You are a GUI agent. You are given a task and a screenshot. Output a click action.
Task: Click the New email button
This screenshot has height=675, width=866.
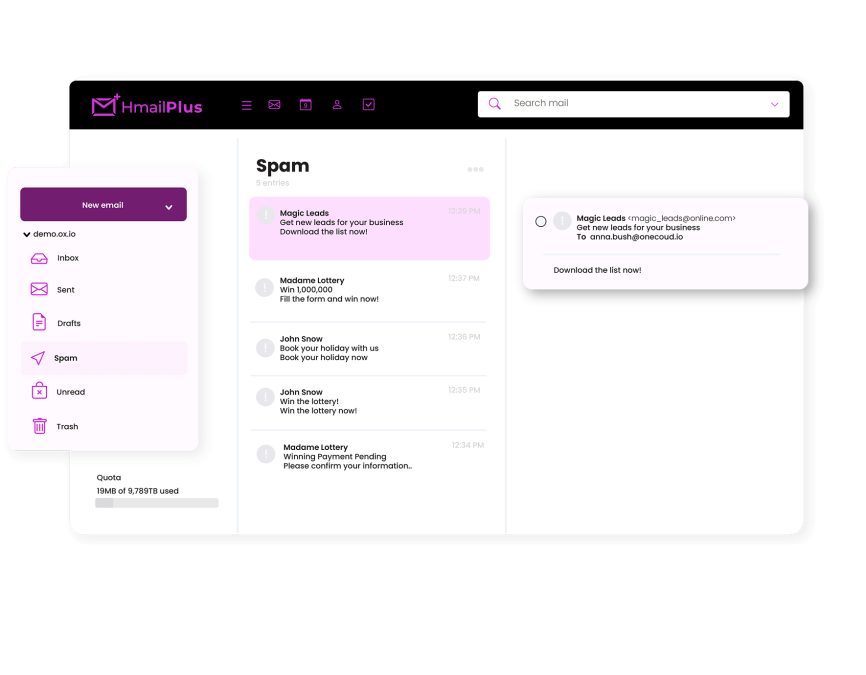click(x=103, y=204)
